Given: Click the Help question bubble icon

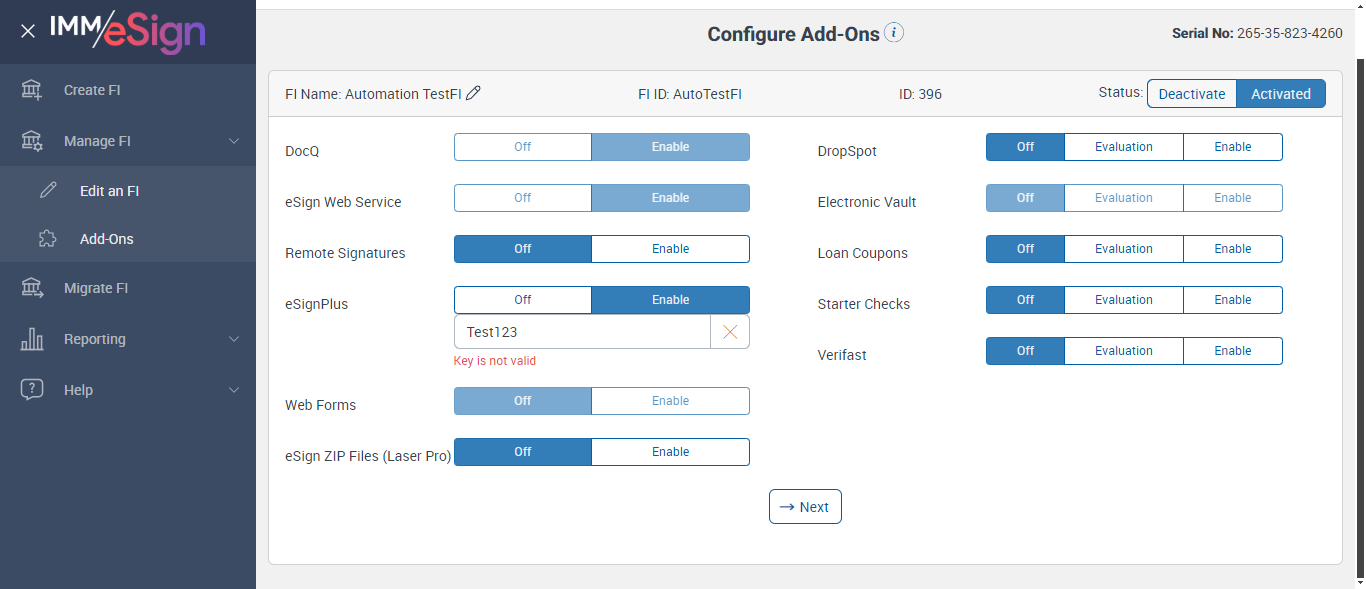Looking at the screenshot, I should click(x=32, y=390).
